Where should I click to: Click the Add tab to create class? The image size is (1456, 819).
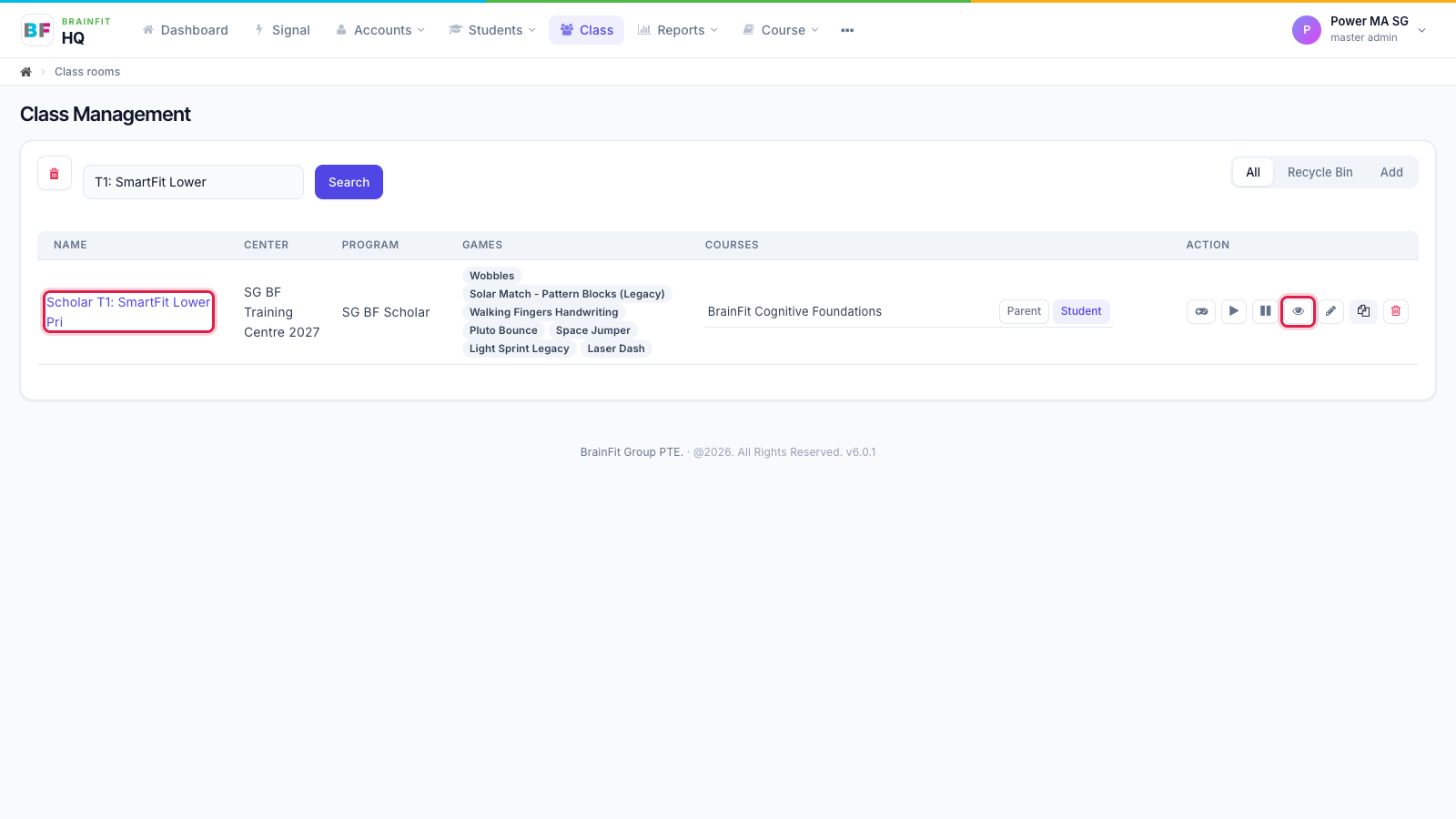click(x=1391, y=172)
